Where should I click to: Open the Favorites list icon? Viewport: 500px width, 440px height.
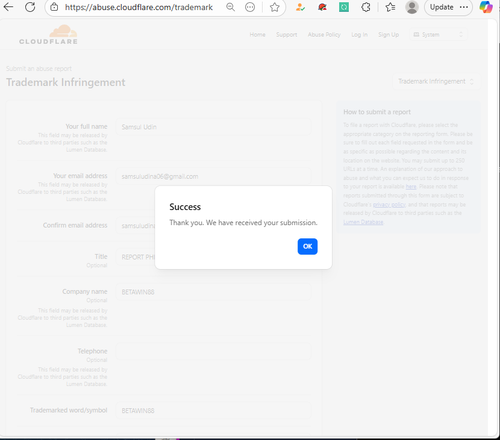(390, 7)
